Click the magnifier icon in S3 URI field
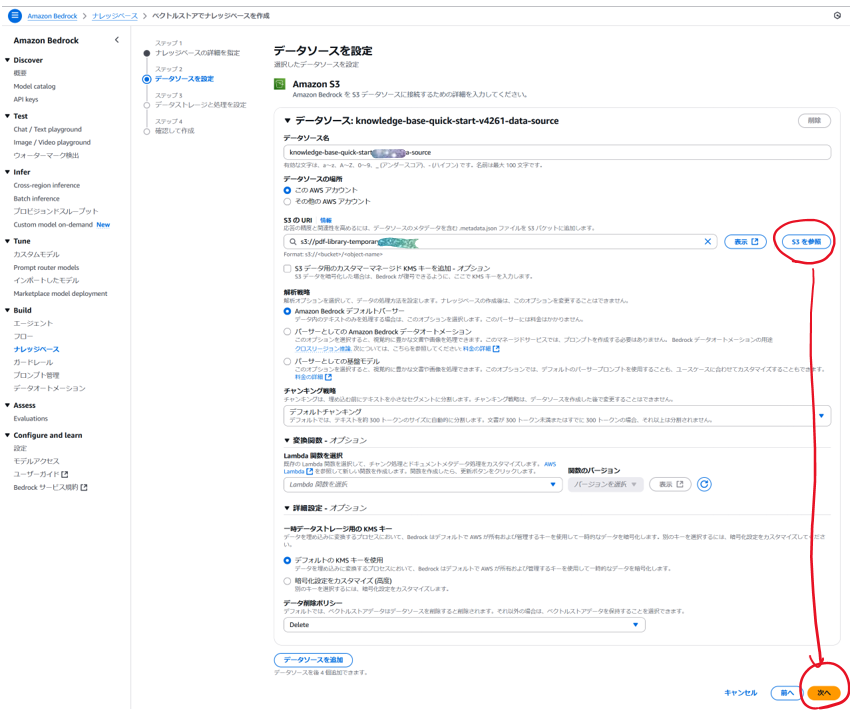 [x=293, y=242]
